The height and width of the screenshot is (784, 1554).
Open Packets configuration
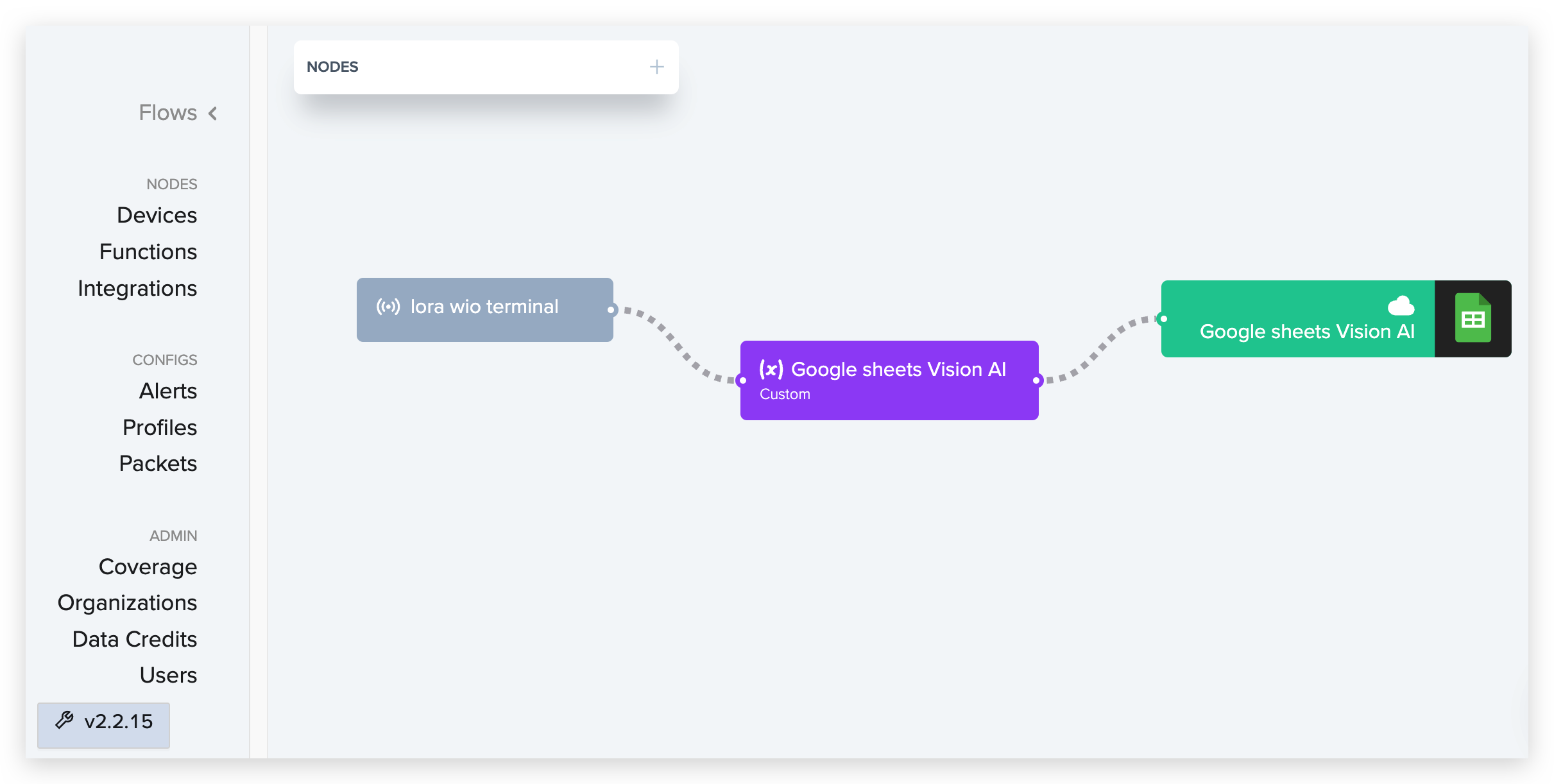(158, 463)
